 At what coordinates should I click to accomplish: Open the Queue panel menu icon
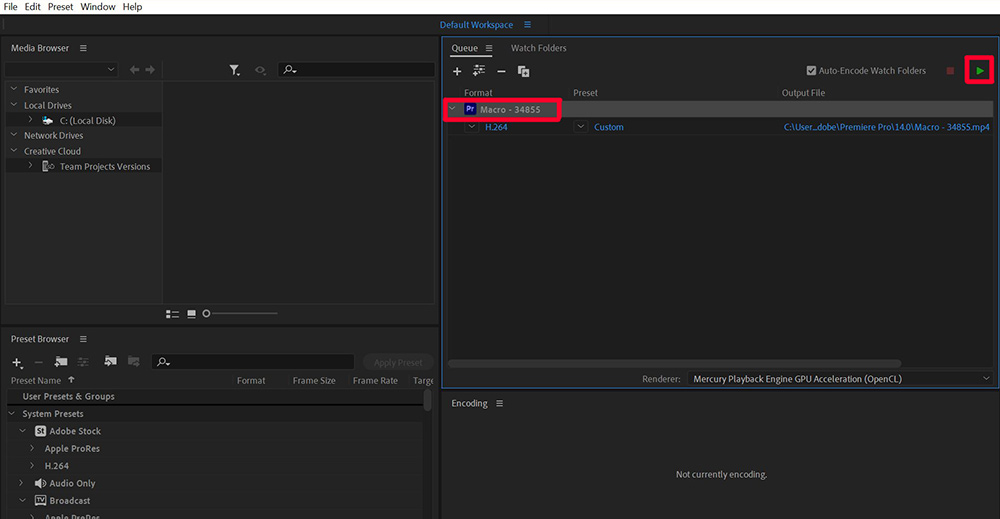(x=489, y=48)
